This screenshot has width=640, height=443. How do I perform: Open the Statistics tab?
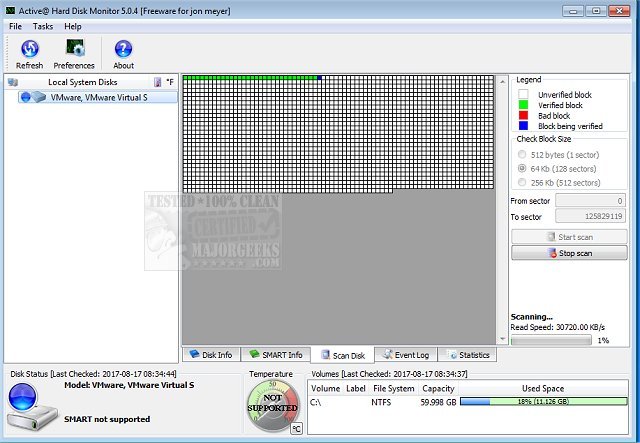pos(467,355)
